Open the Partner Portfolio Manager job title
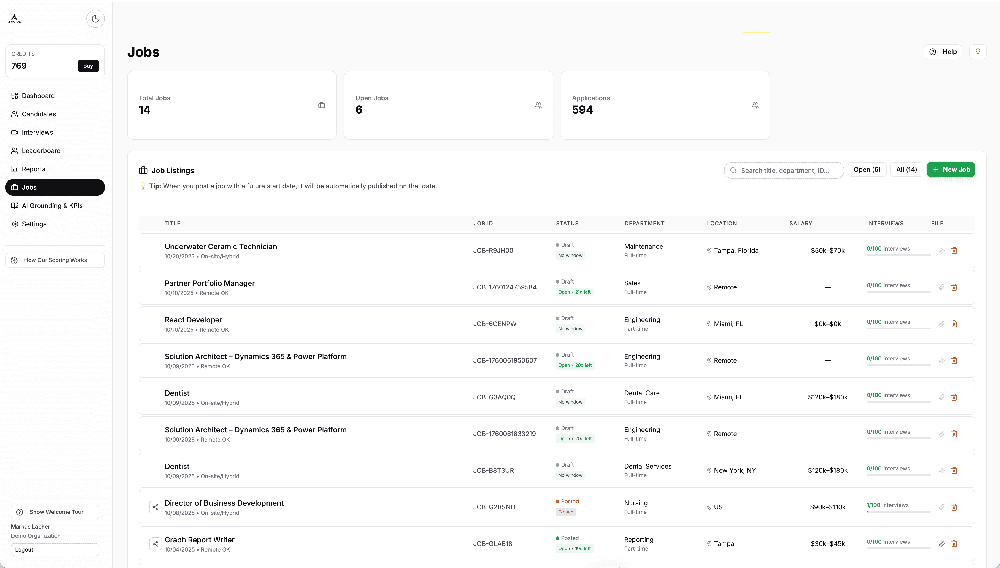 coord(209,284)
